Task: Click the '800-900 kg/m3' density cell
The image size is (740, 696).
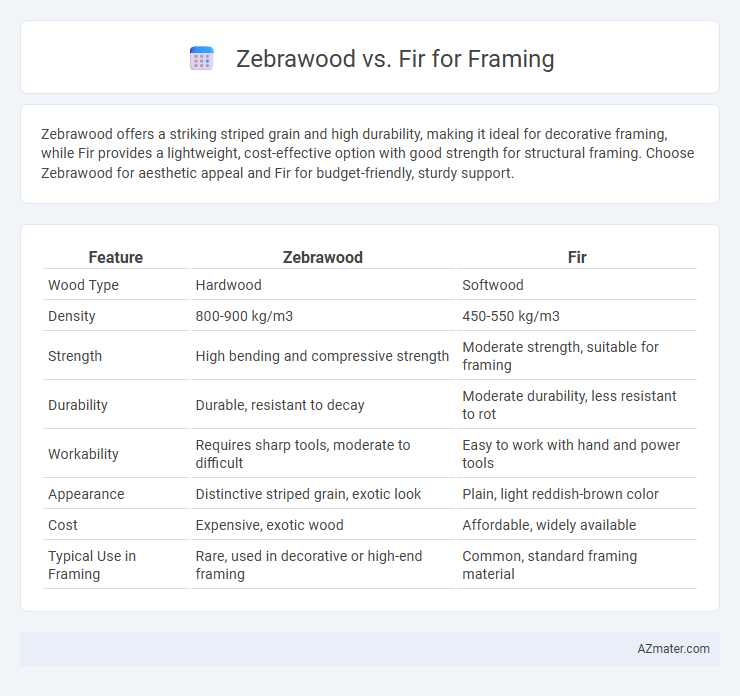Action: click(x=244, y=316)
